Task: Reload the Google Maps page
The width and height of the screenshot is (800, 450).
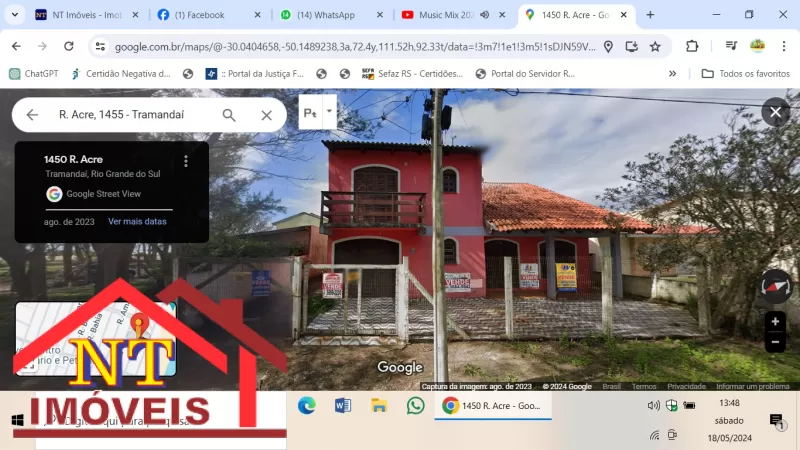Action: [69, 46]
